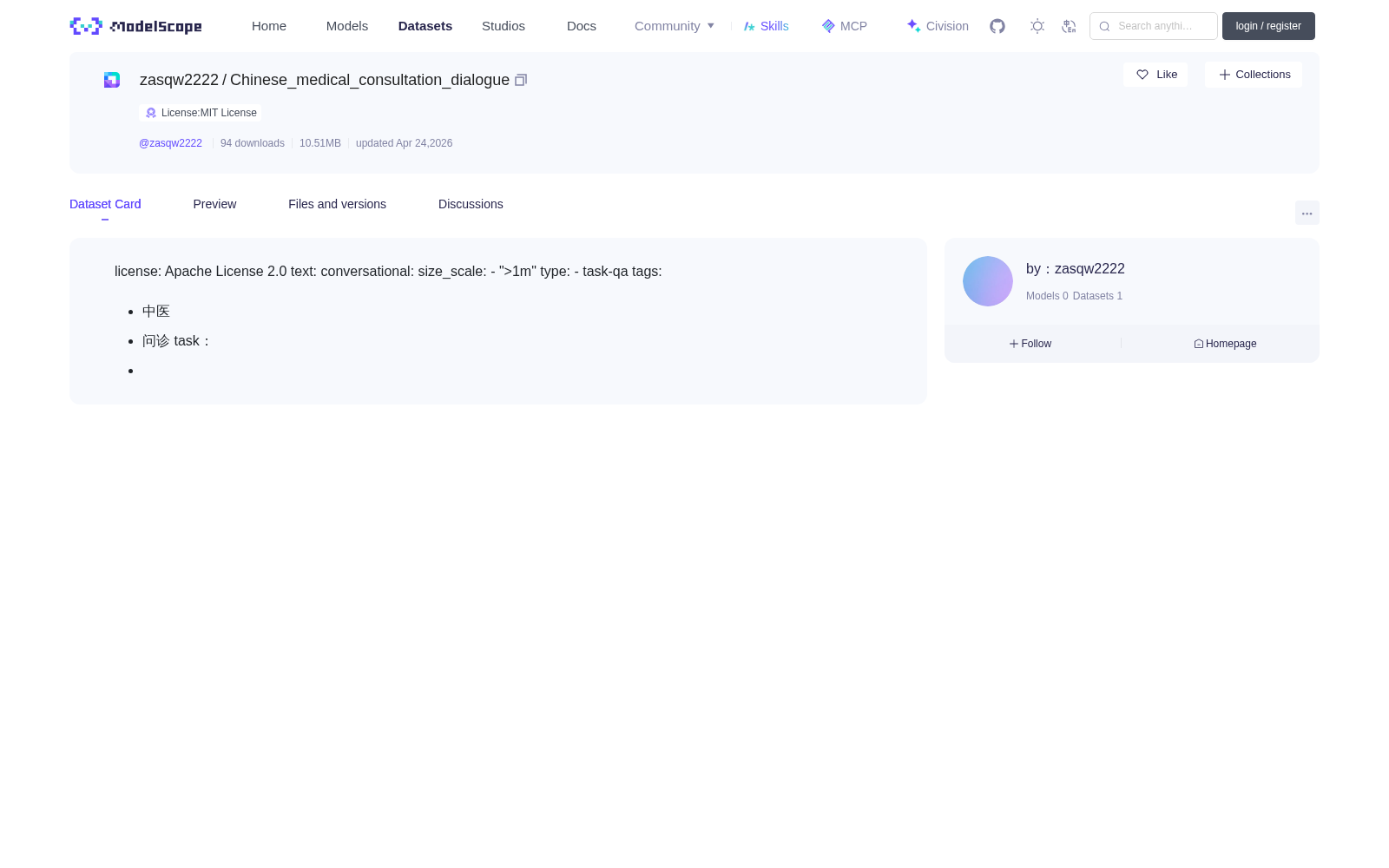Focus the search anything input field
This screenshot has height=868, width=1389.
click(x=1154, y=26)
